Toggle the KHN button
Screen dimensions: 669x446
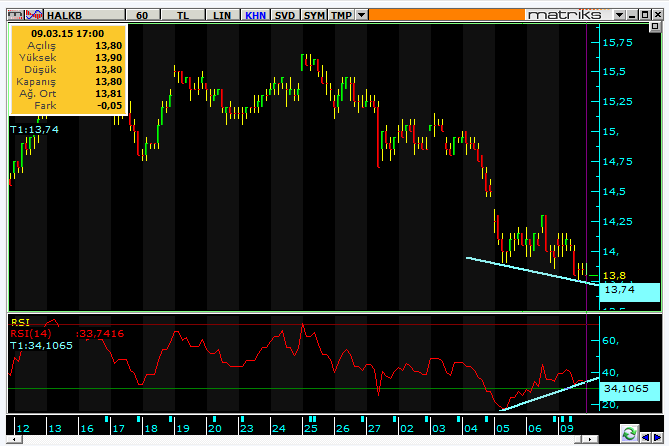(255, 15)
